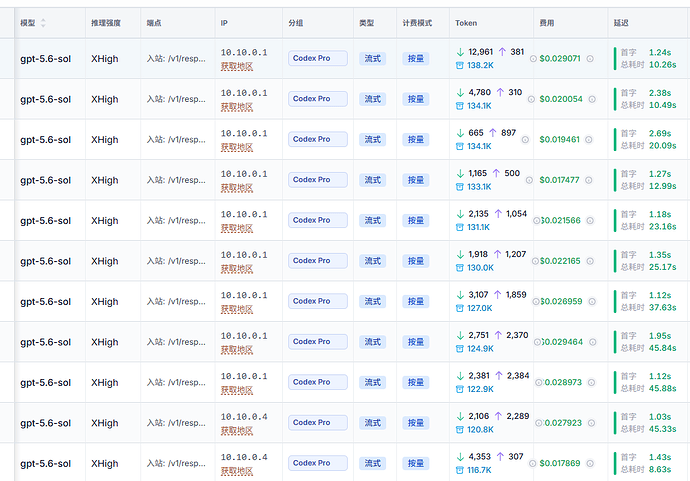Click the cache icon next to 127.0K
Image resolution: width=690 pixels, height=481 pixels.
pyautogui.click(x=459, y=308)
